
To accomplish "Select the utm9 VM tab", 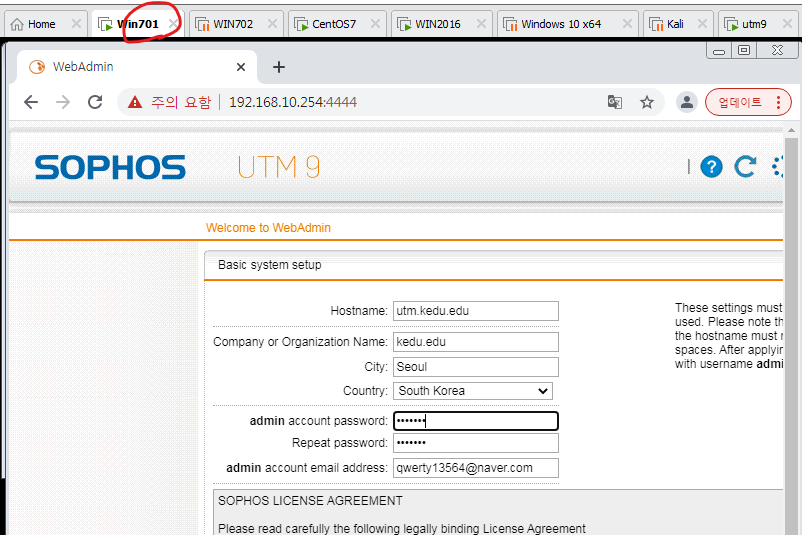I will (x=754, y=24).
